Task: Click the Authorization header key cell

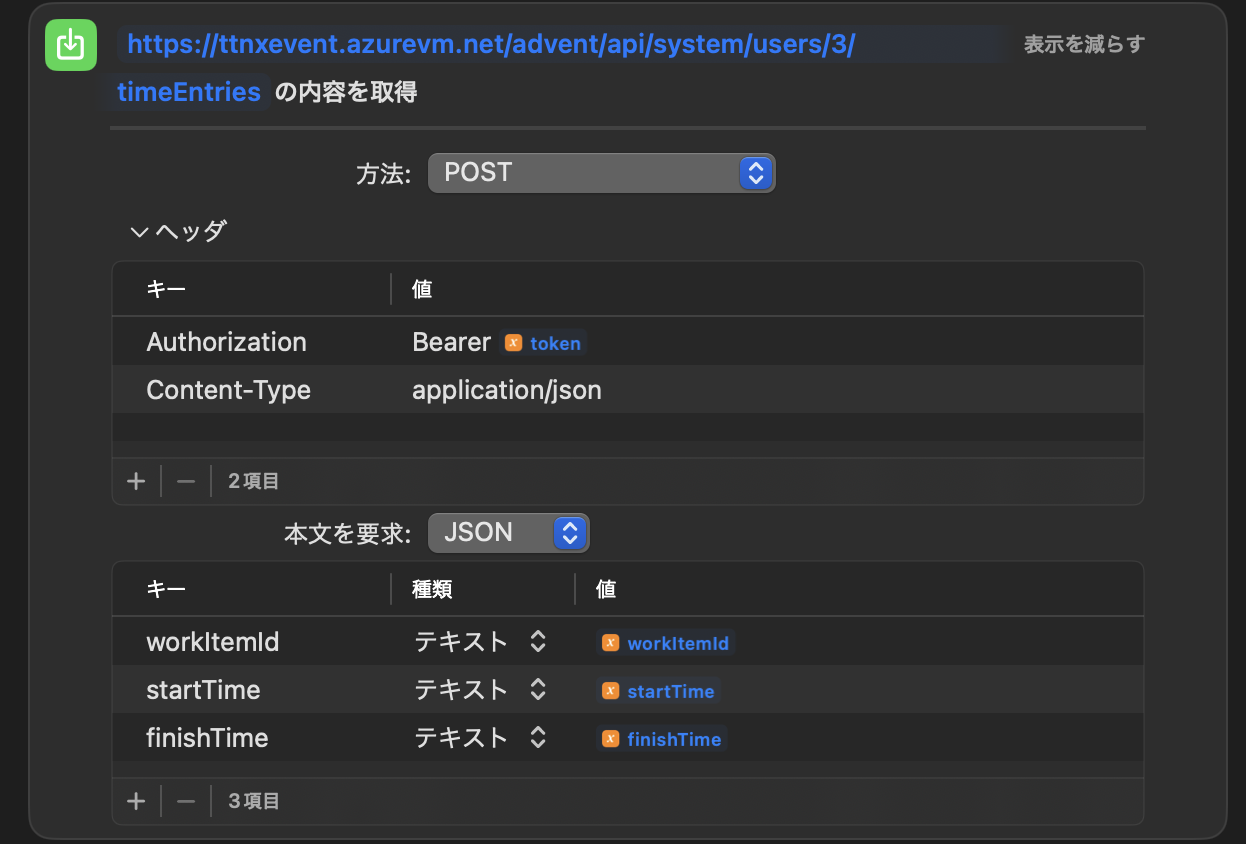Action: coord(226,341)
